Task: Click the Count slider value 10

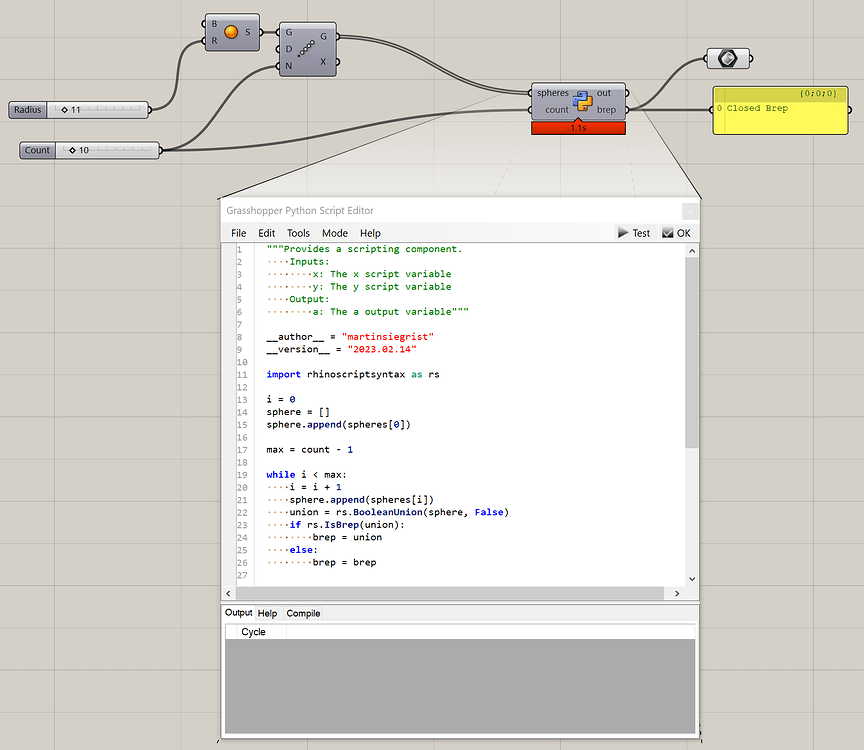Action: pos(83,151)
